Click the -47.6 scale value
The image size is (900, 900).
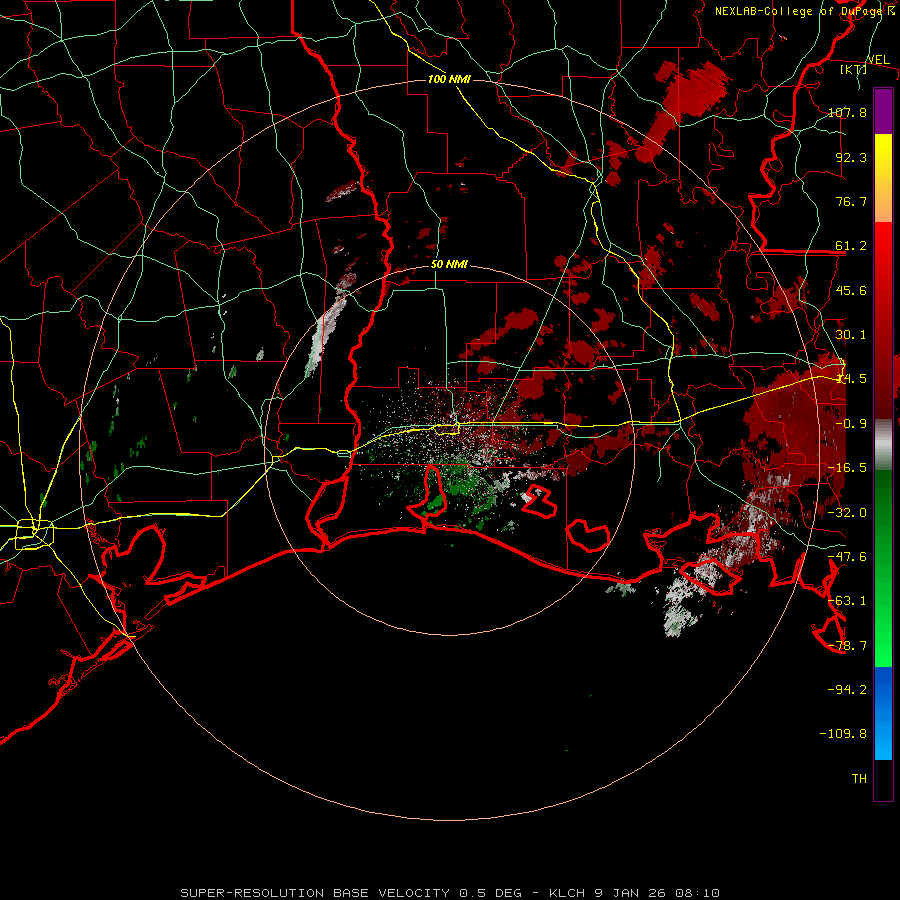[847, 557]
